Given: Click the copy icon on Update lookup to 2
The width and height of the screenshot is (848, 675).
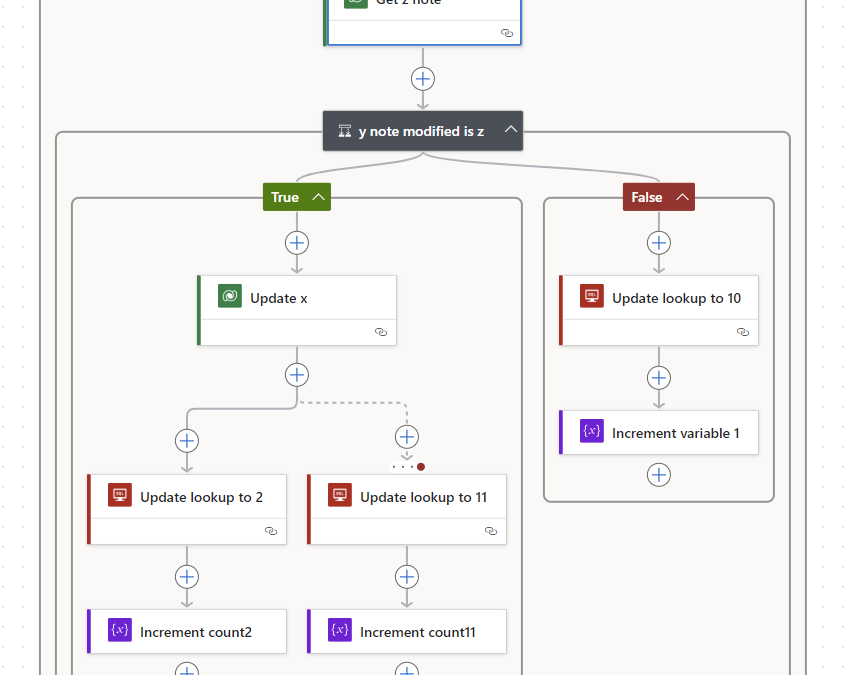Looking at the screenshot, I should (x=271, y=531).
